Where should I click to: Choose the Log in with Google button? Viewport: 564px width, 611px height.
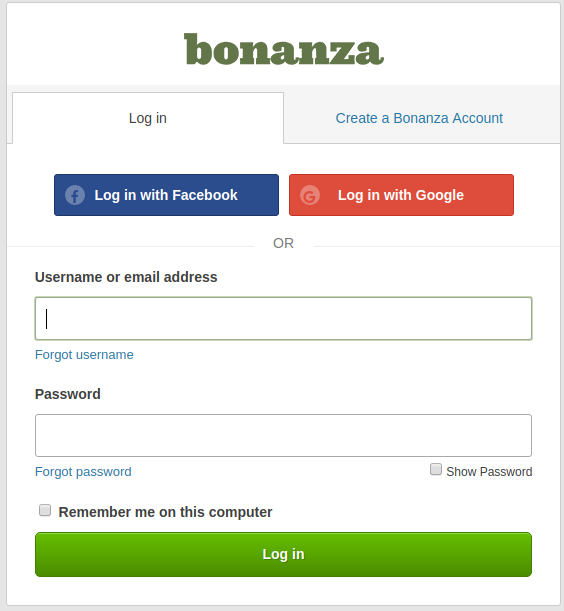401,195
